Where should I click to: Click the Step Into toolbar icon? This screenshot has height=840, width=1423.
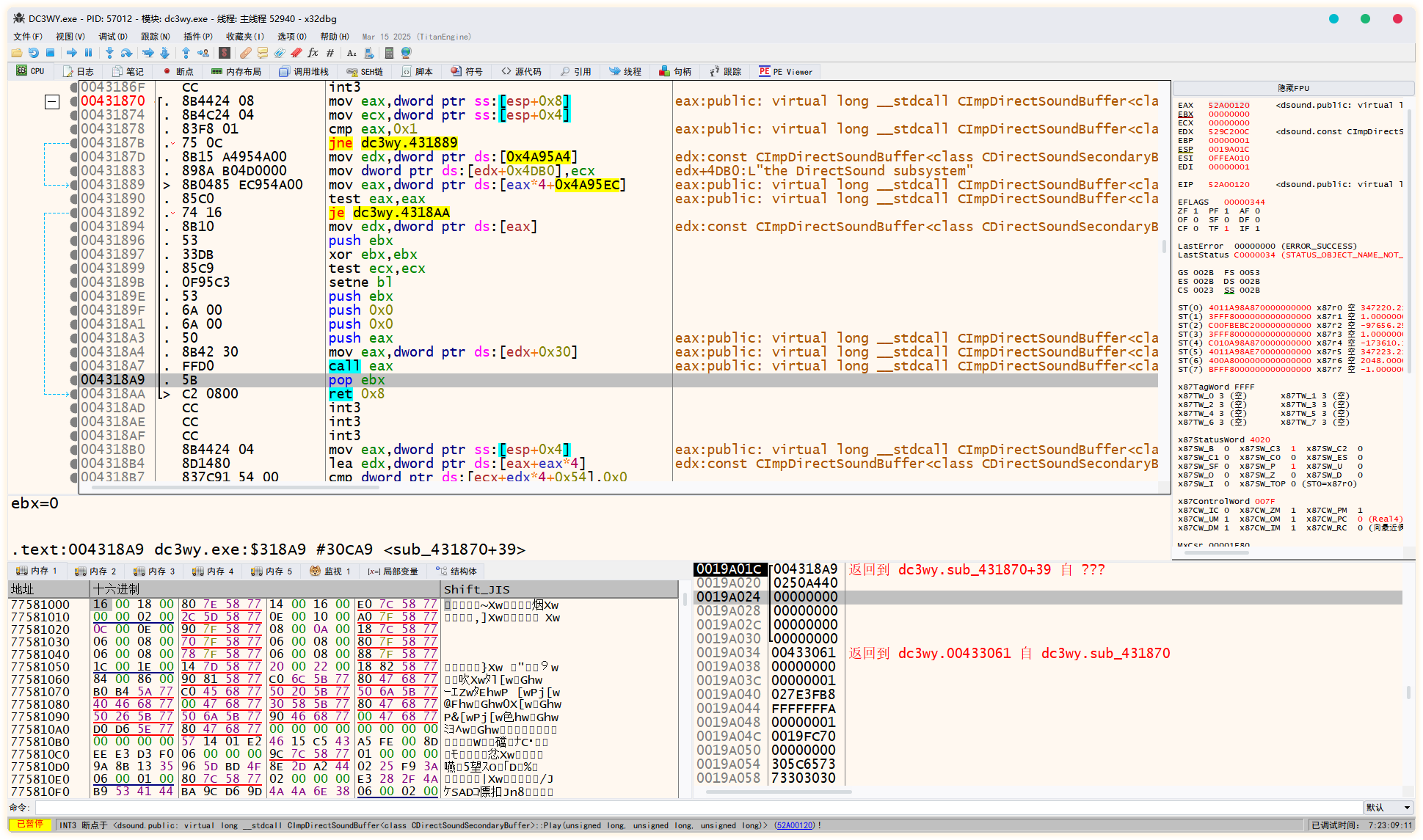click(x=109, y=53)
